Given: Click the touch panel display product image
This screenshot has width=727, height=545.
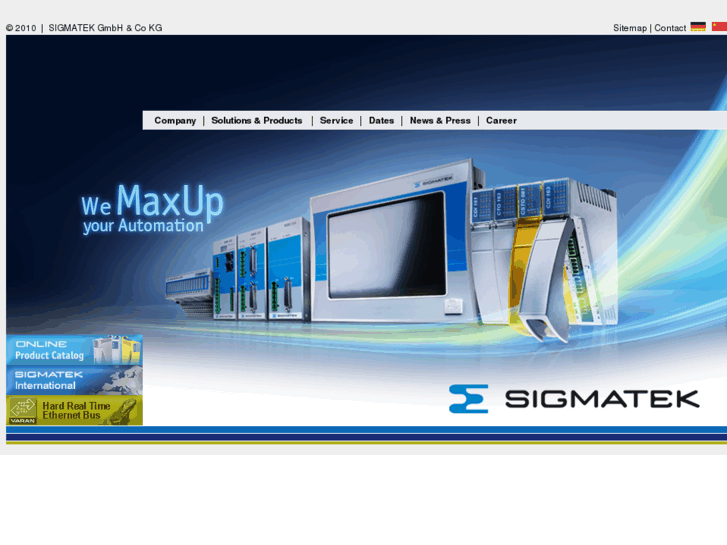Looking at the screenshot, I should 392,242.
